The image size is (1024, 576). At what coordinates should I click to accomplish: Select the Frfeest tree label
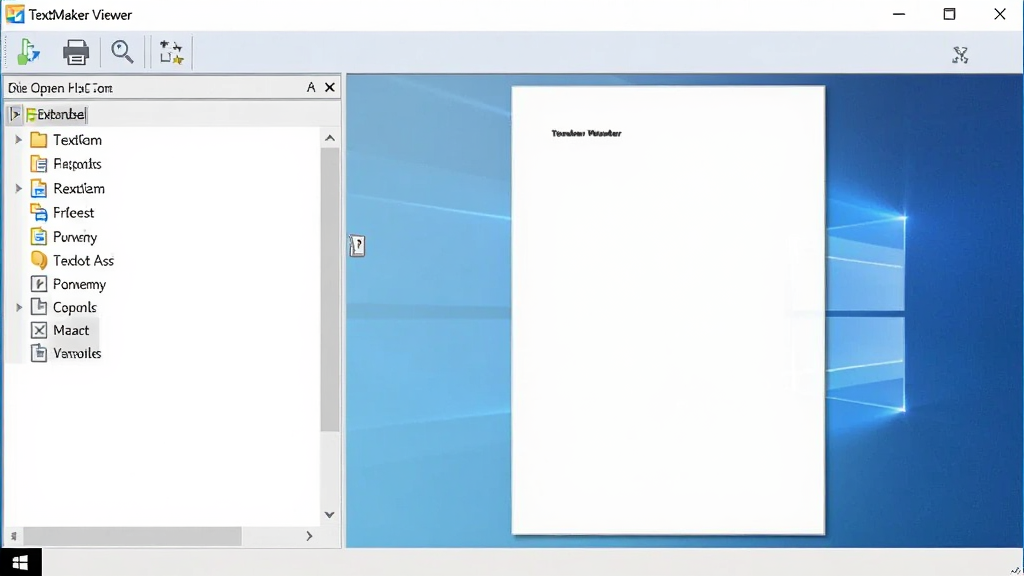[x=73, y=213]
